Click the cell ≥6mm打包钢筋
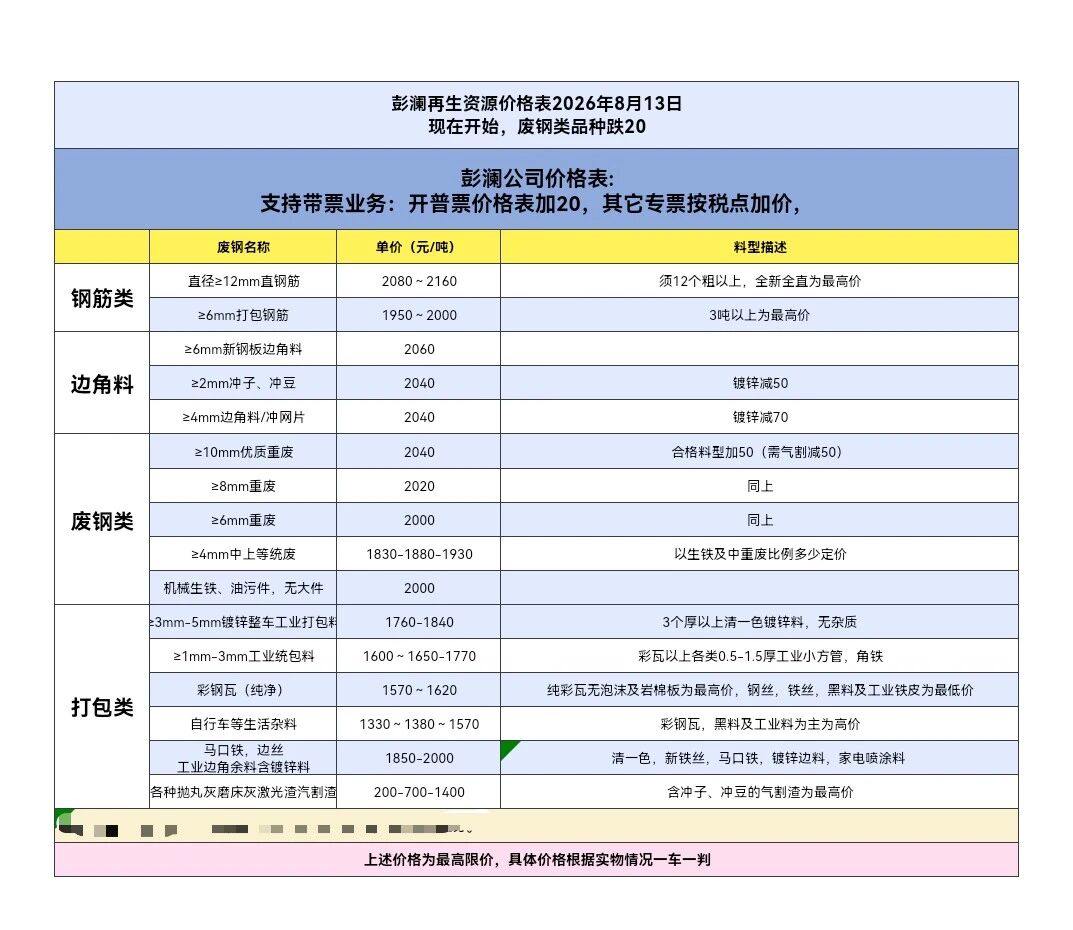 tap(243, 315)
